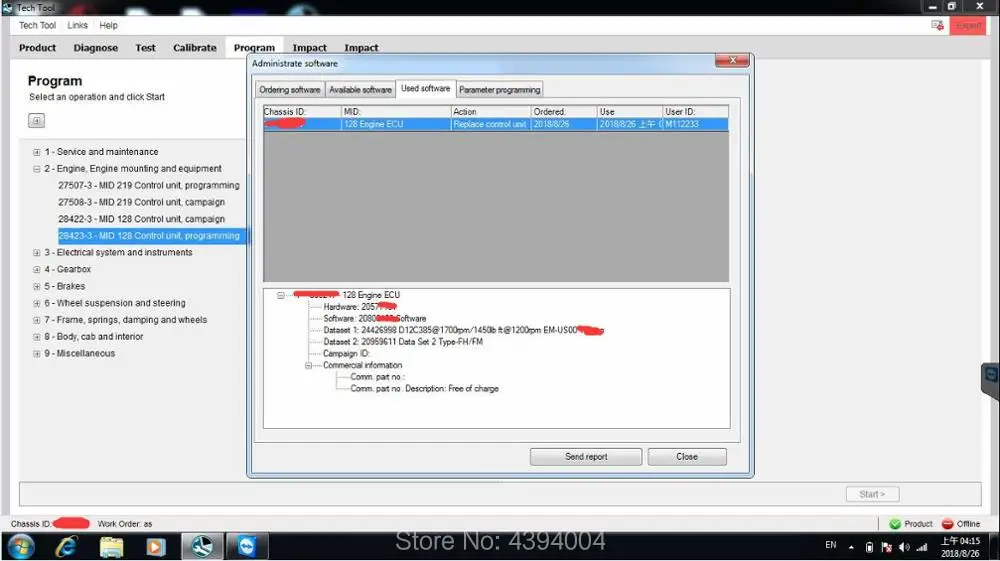Open TeamViewer from the taskbar

246,547
